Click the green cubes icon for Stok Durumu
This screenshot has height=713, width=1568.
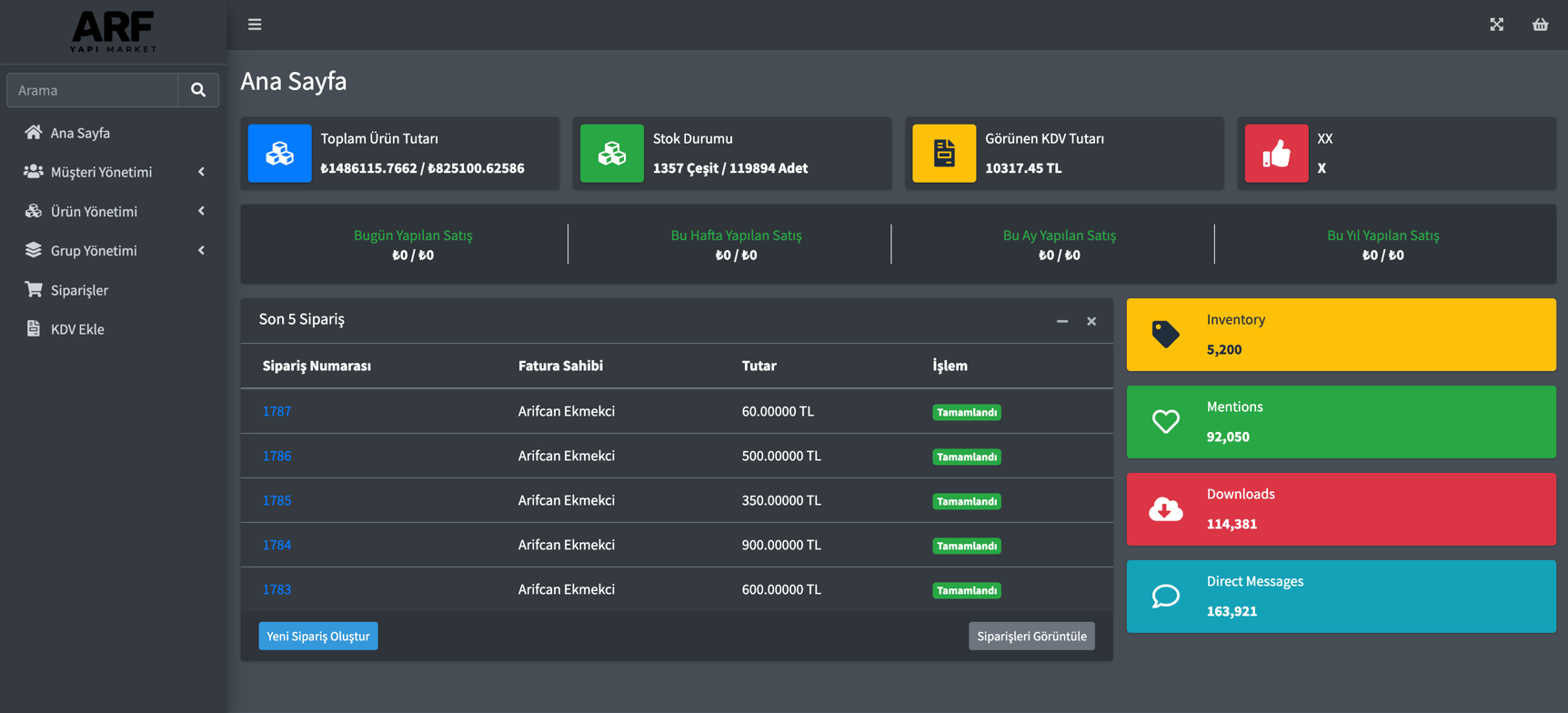[x=612, y=153]
